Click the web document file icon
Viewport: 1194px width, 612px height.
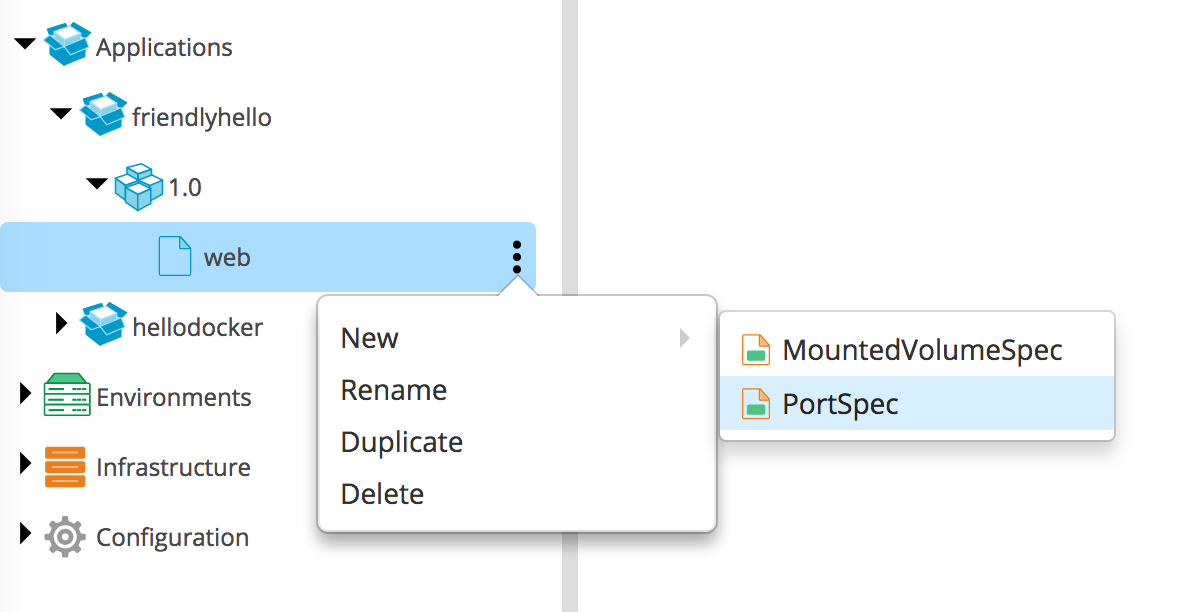(x=175, y=257)
